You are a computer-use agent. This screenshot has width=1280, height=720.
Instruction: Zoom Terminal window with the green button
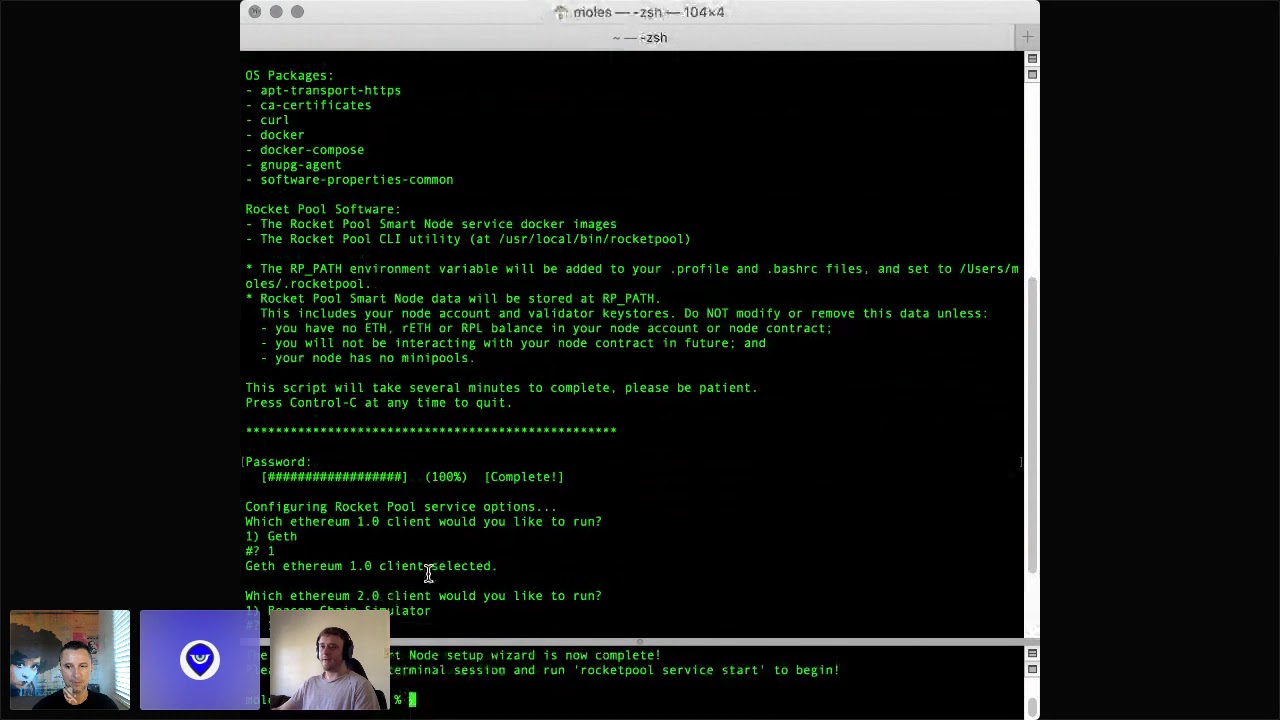point(297,12)
